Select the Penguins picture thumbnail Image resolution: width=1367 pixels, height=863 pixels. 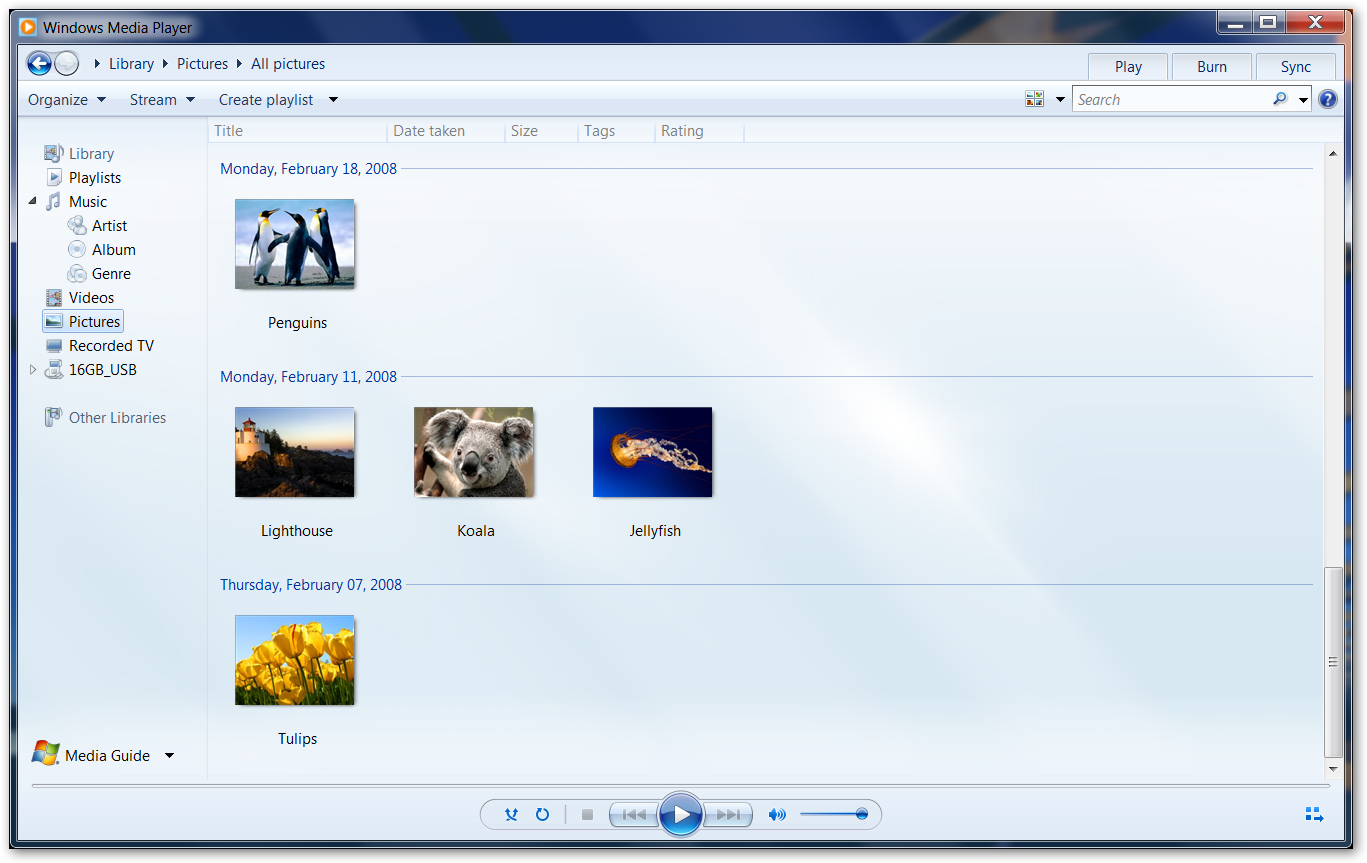(294, 244)
